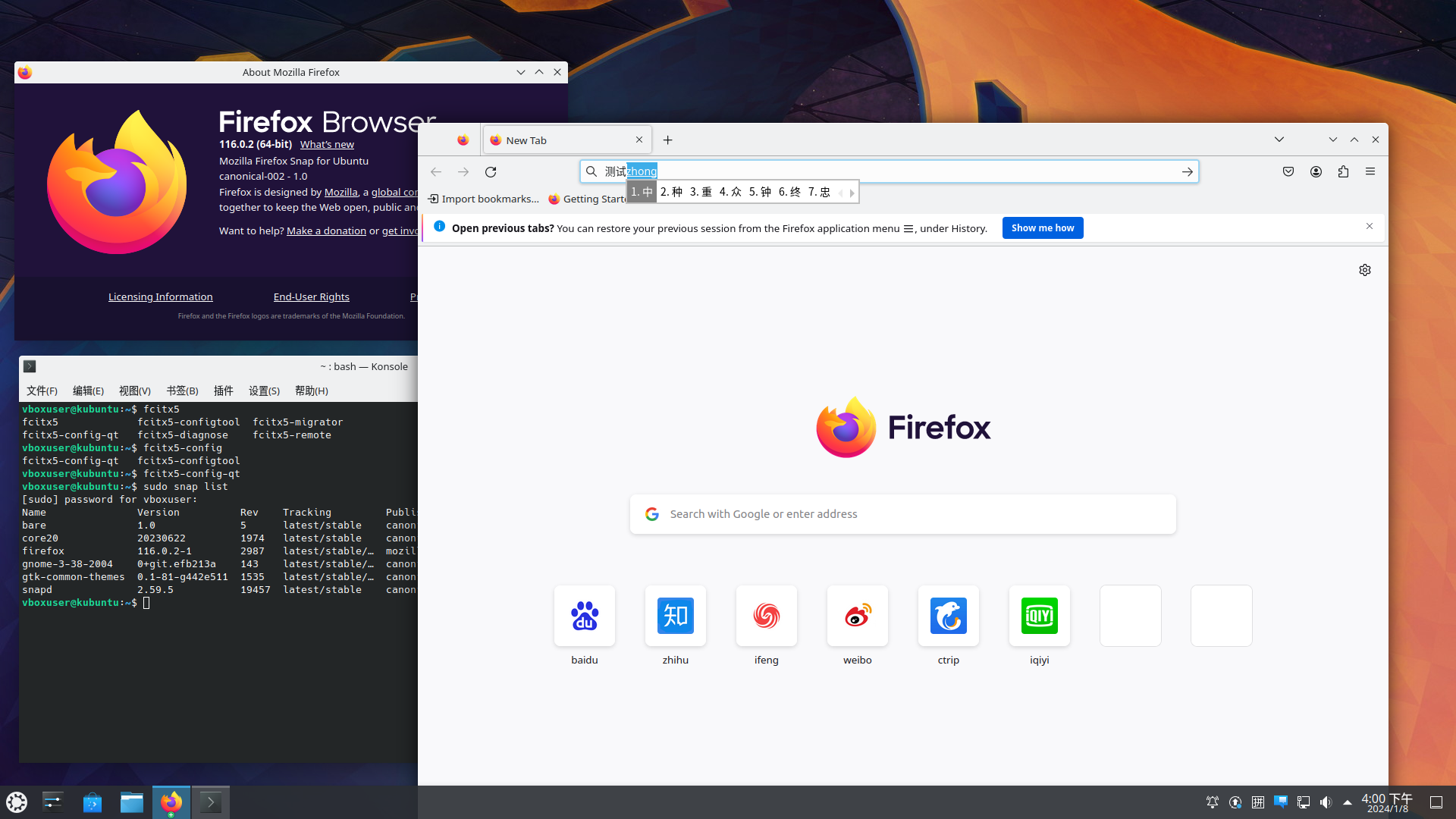
Task: Switch to the pinned Firefox tab
Action: click(463, 140)
